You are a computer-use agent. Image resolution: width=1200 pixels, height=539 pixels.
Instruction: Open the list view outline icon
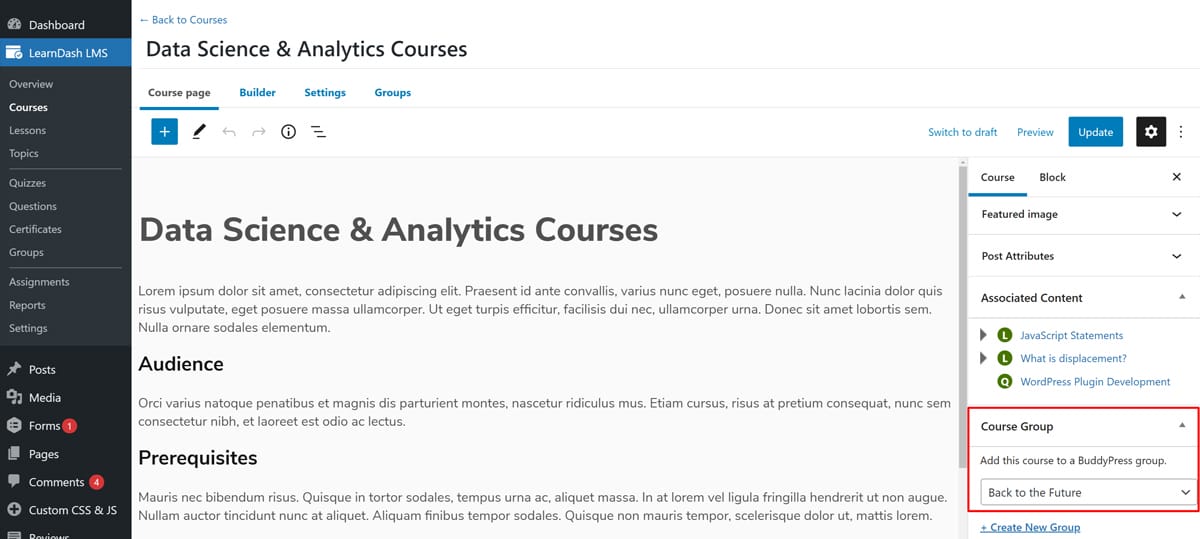pos(318,131)
